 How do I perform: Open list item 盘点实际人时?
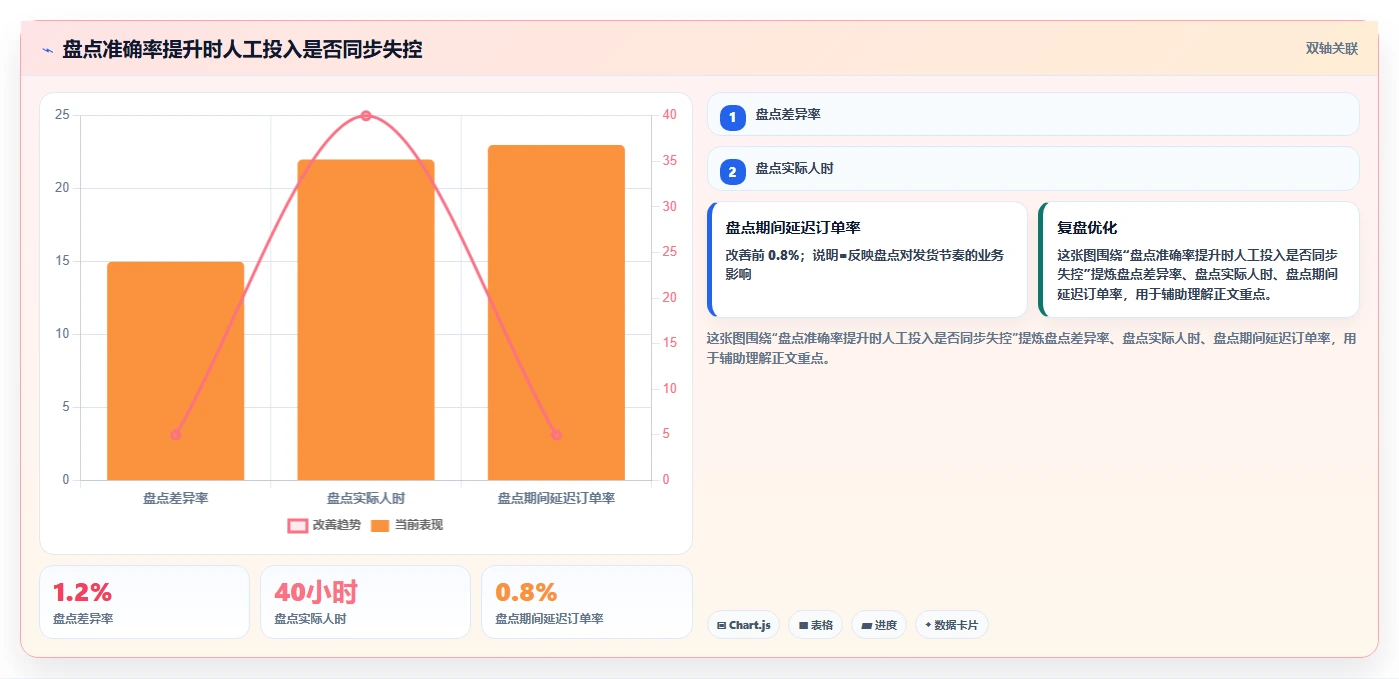[1033, 169]
